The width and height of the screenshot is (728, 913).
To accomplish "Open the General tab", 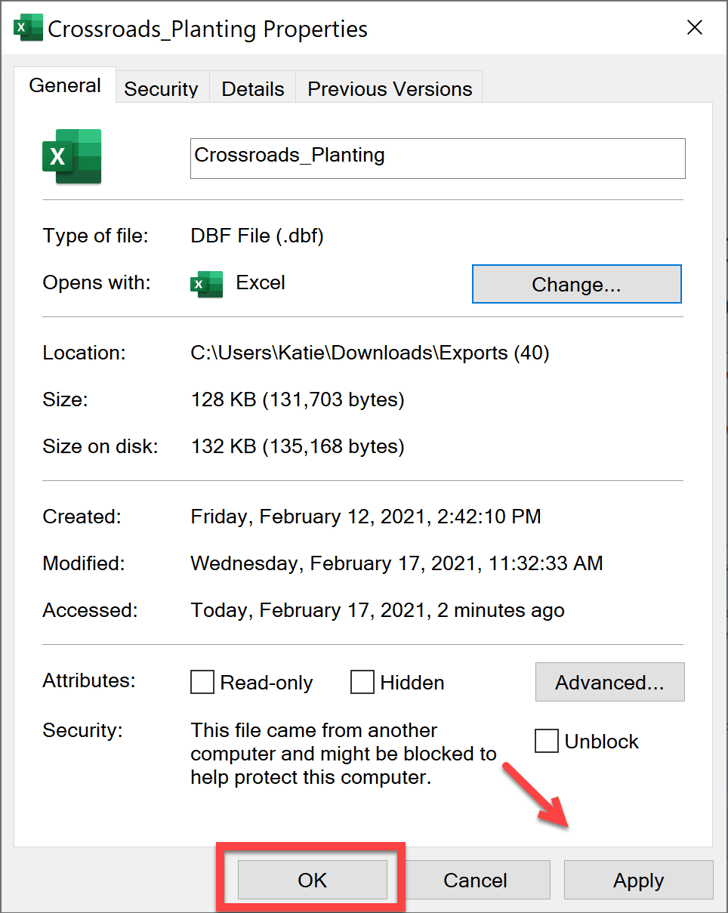I will 65,86.
